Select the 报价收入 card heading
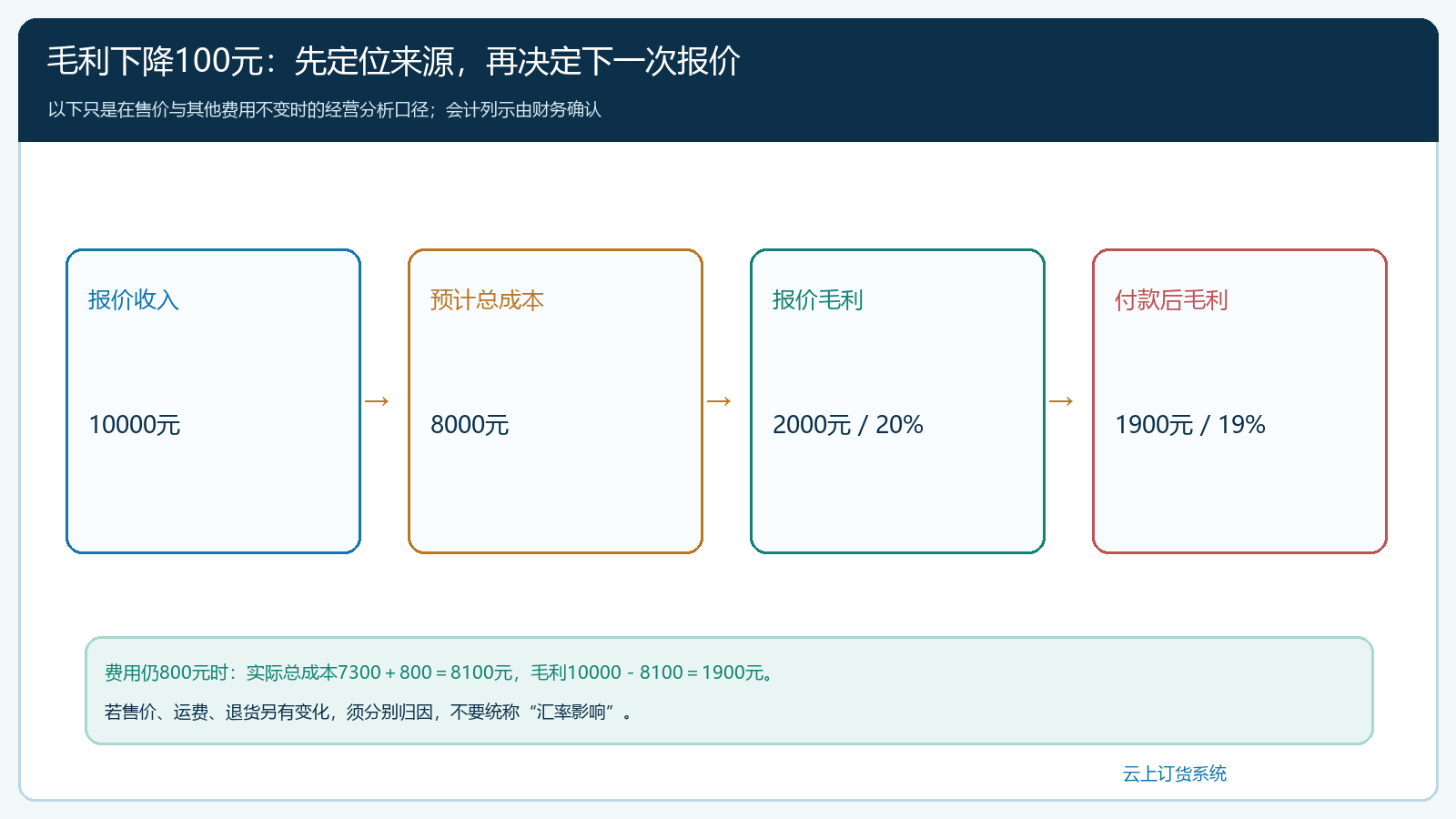The width and height of the screenshot is (1456, 819). pos(134,300)
